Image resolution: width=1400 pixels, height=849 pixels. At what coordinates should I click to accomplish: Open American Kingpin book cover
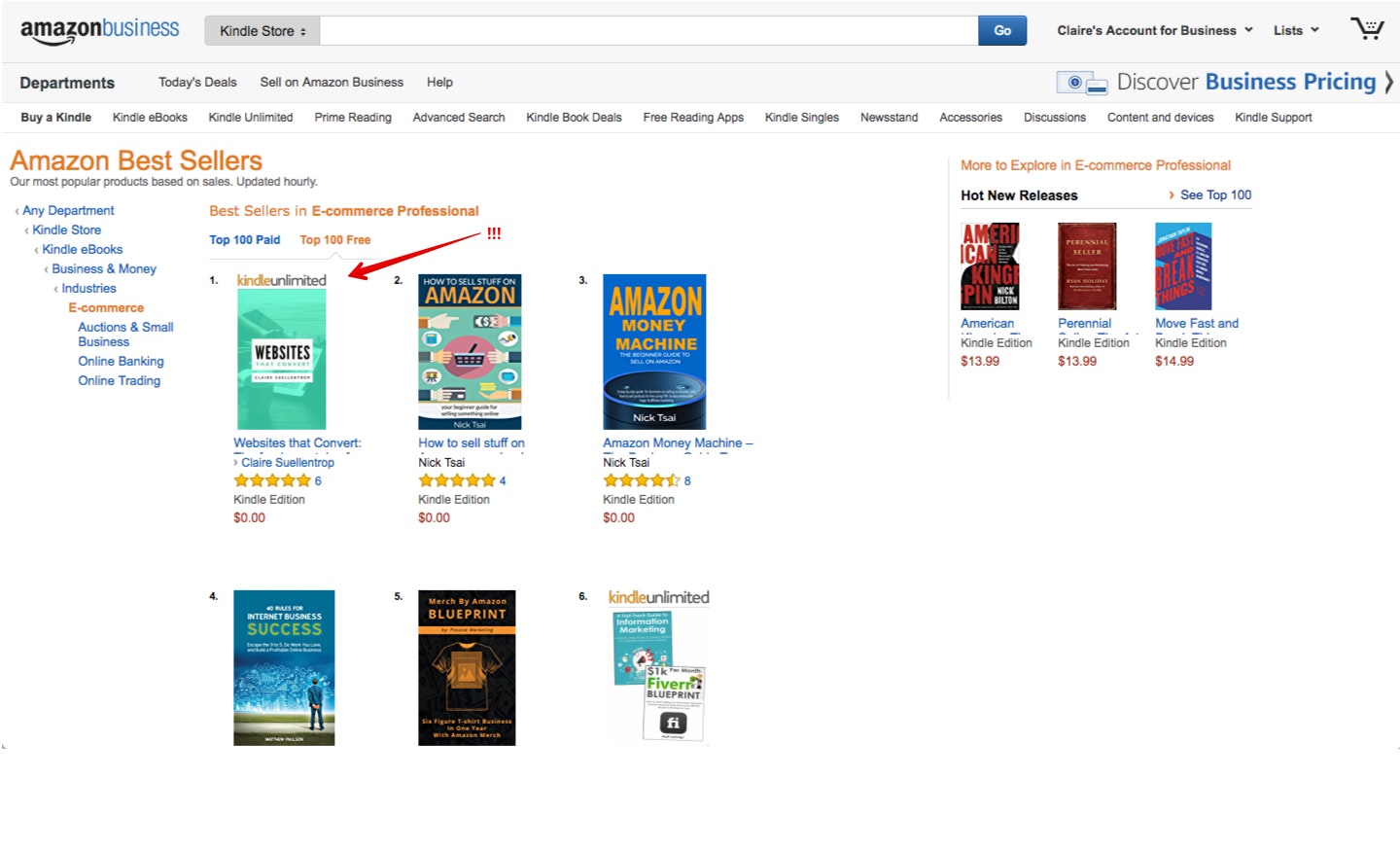(x=990, y=266)
